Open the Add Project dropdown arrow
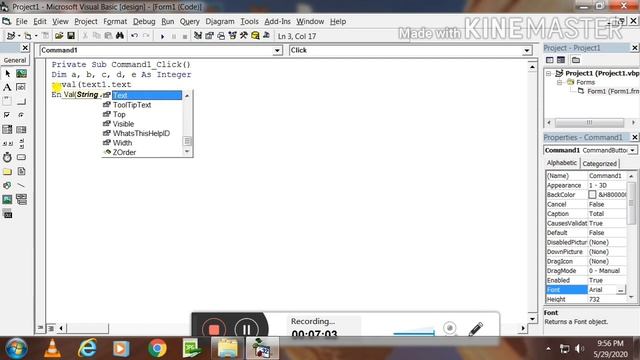 pos(19,36)
